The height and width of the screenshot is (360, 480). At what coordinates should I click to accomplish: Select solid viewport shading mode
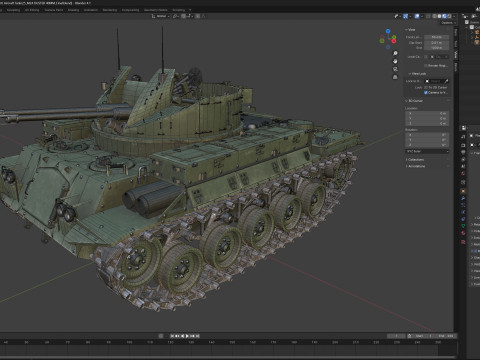tap(439, 16)
